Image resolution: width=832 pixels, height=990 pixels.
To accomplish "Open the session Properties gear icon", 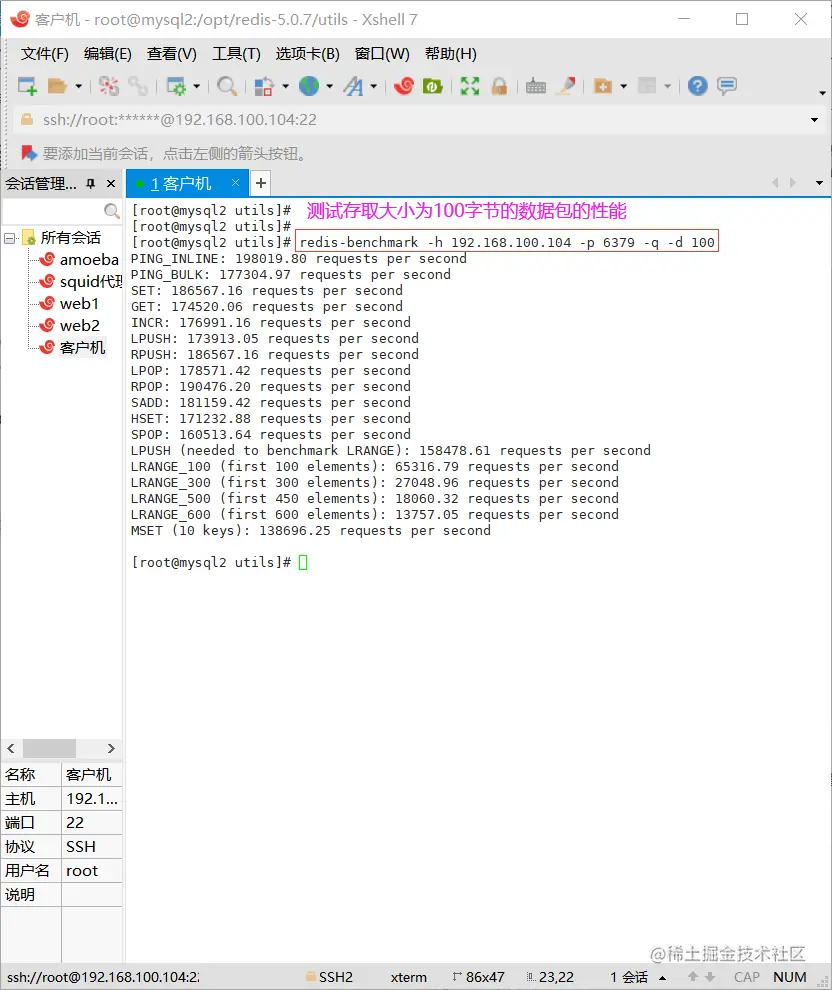I will click(175, 86).
